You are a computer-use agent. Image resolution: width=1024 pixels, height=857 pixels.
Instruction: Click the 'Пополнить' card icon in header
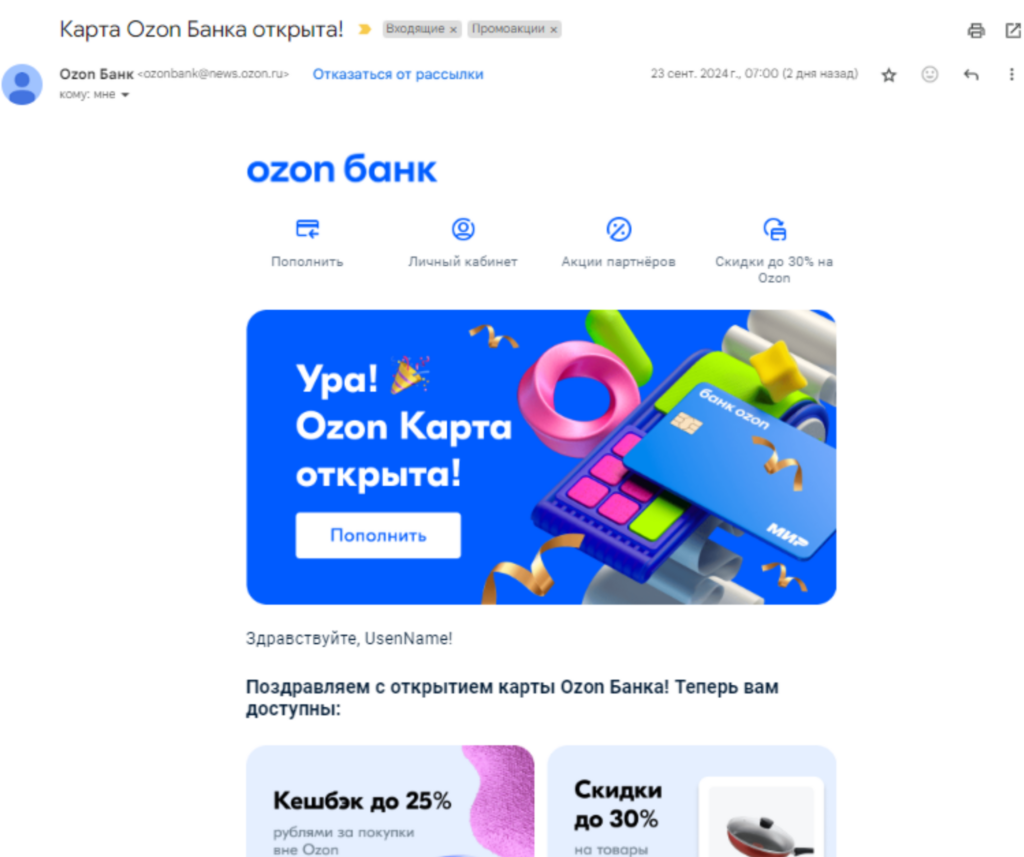(x=307, y=229)
